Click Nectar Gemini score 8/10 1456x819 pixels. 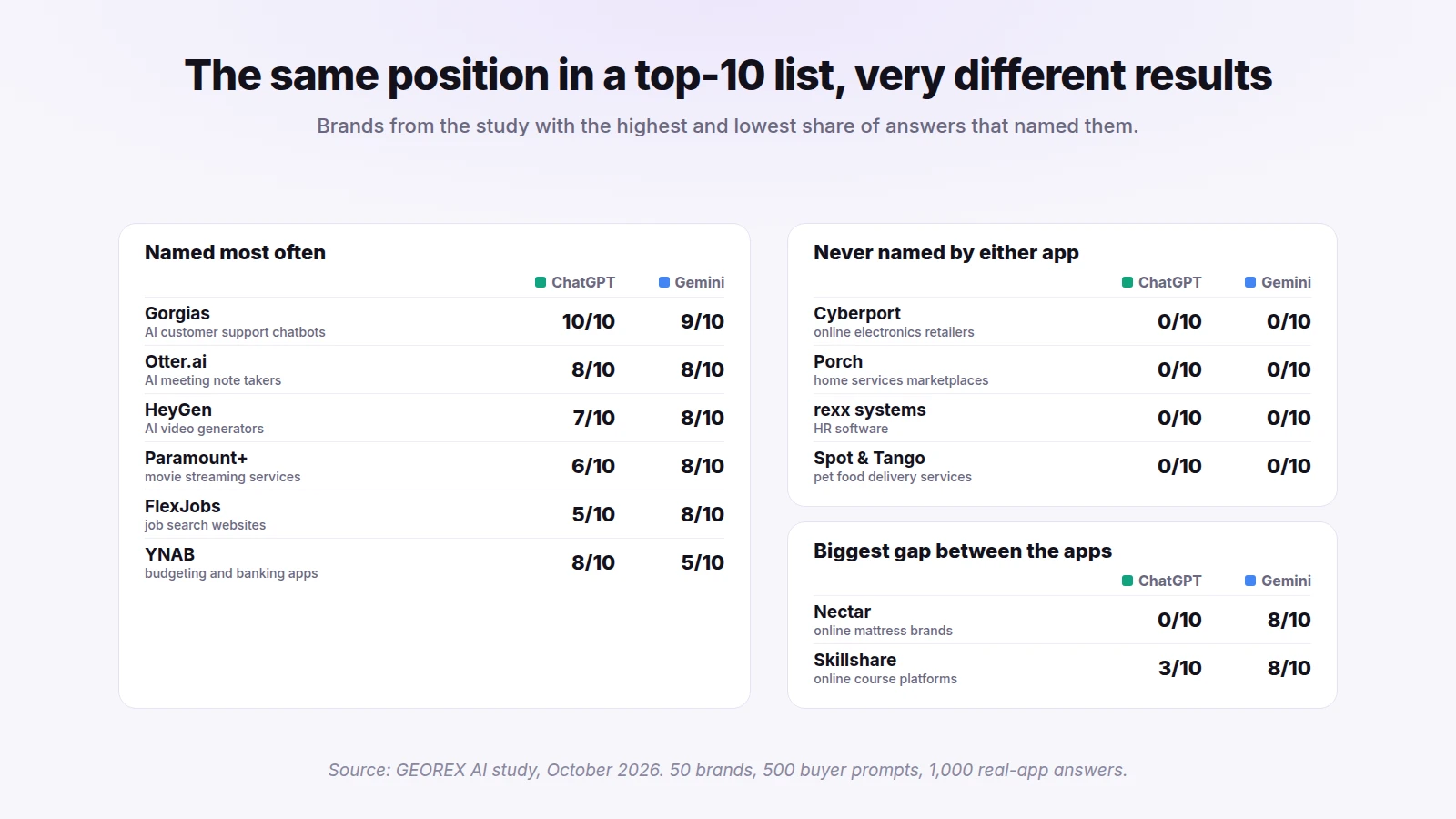click(1289, 620)
